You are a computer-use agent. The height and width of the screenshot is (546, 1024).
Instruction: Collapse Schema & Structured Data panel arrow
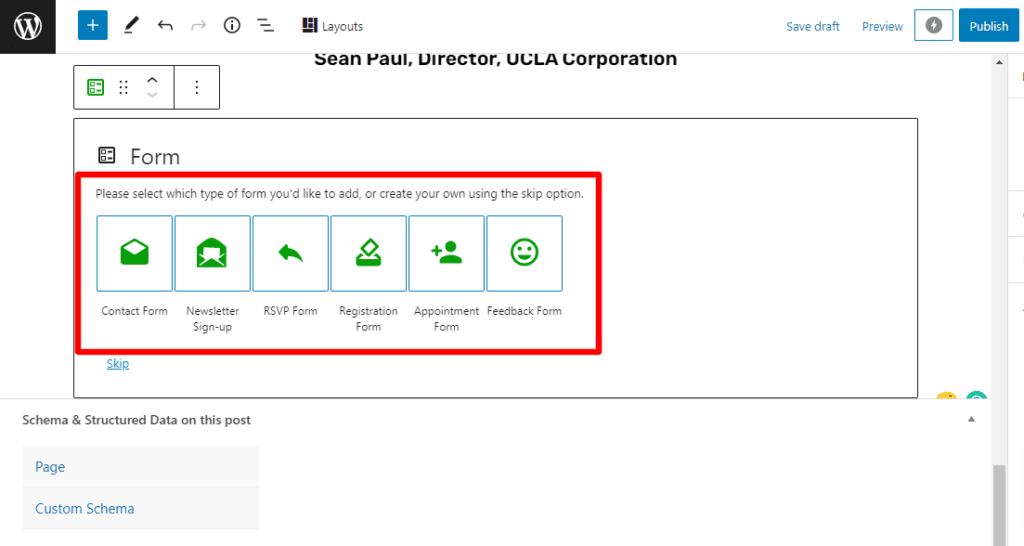tap(971, 419)
